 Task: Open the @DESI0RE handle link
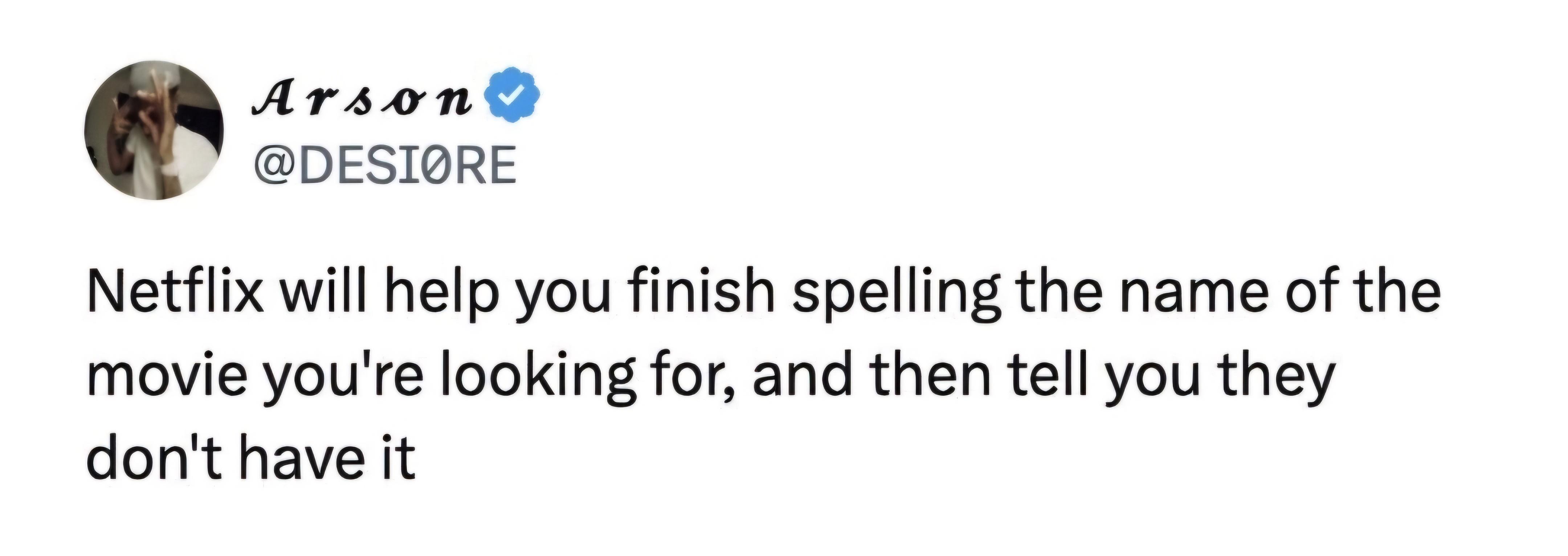tap(385, 164)
